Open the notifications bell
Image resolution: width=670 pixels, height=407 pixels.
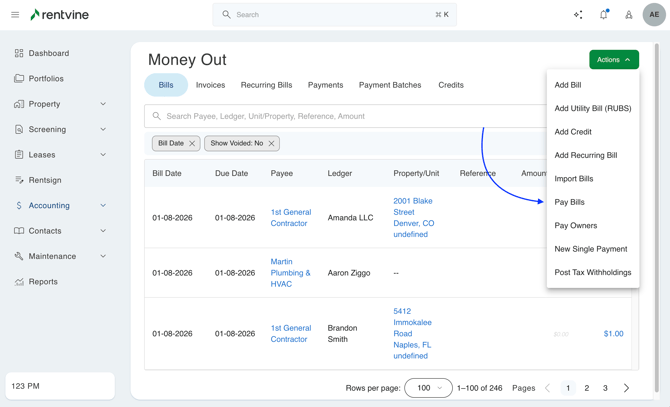(603, 15)
